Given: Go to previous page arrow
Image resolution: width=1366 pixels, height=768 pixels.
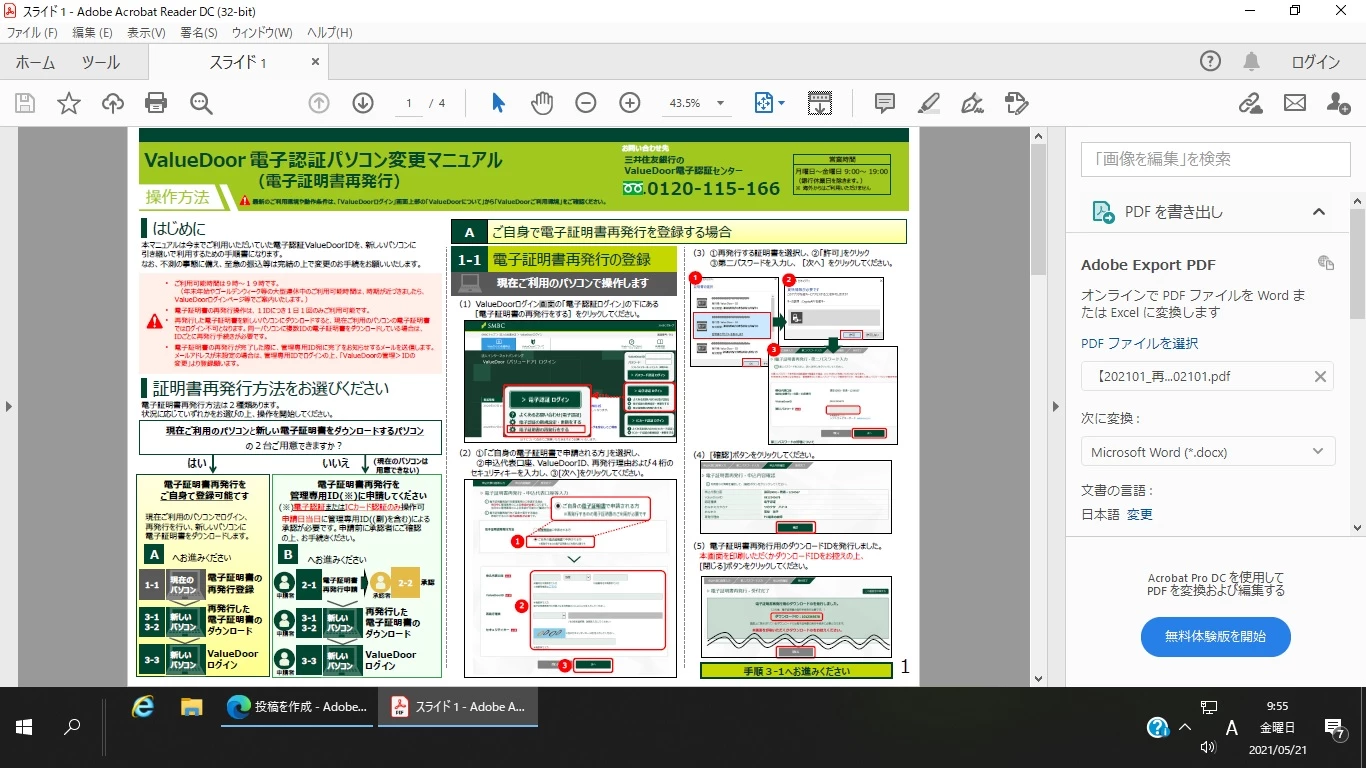Looking at the screenshot, I should click(x=319, y=103).
